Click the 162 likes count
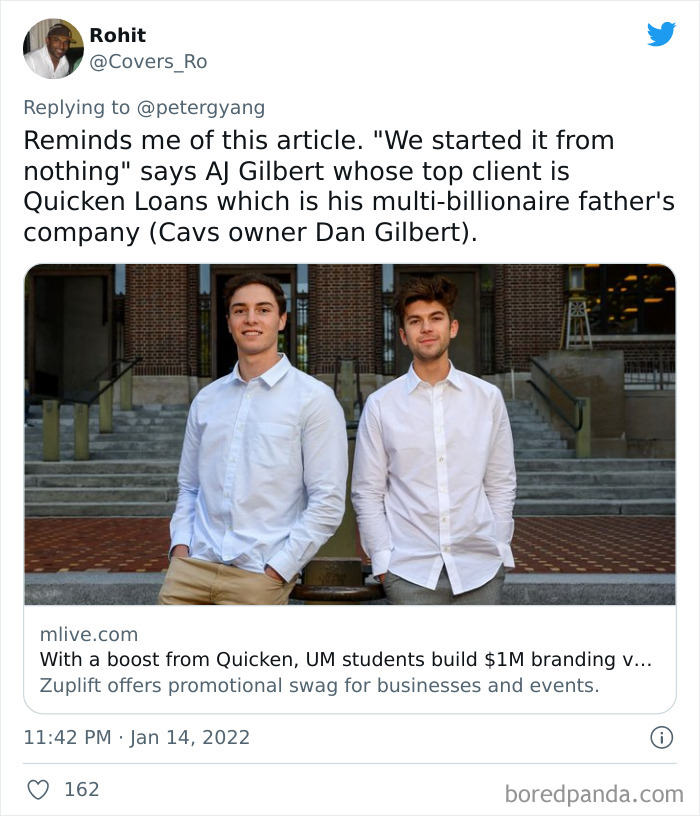Viewport: 700px width, 816px height. [x=80, y=789]
